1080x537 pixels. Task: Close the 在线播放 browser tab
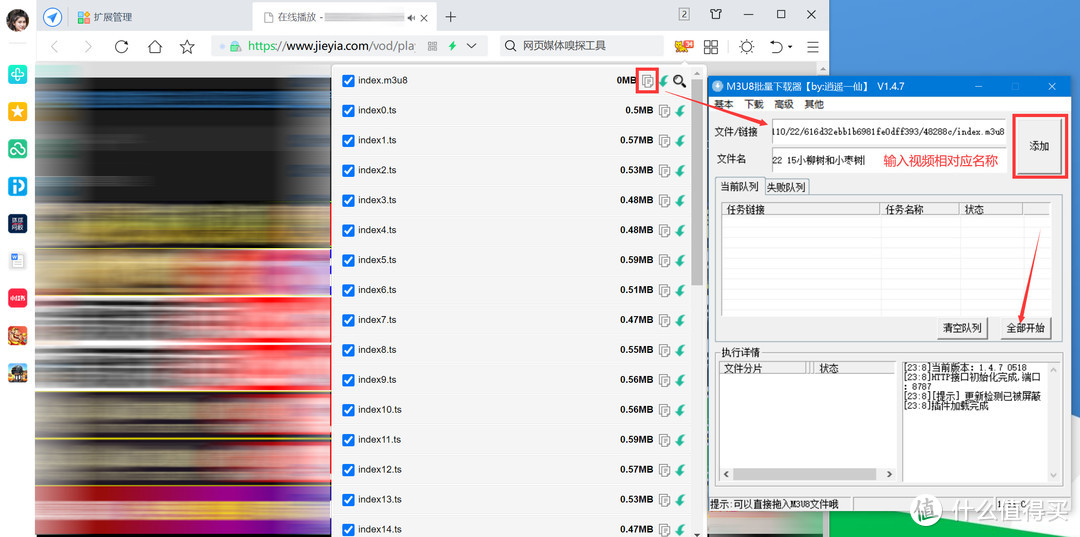[424, 17]
